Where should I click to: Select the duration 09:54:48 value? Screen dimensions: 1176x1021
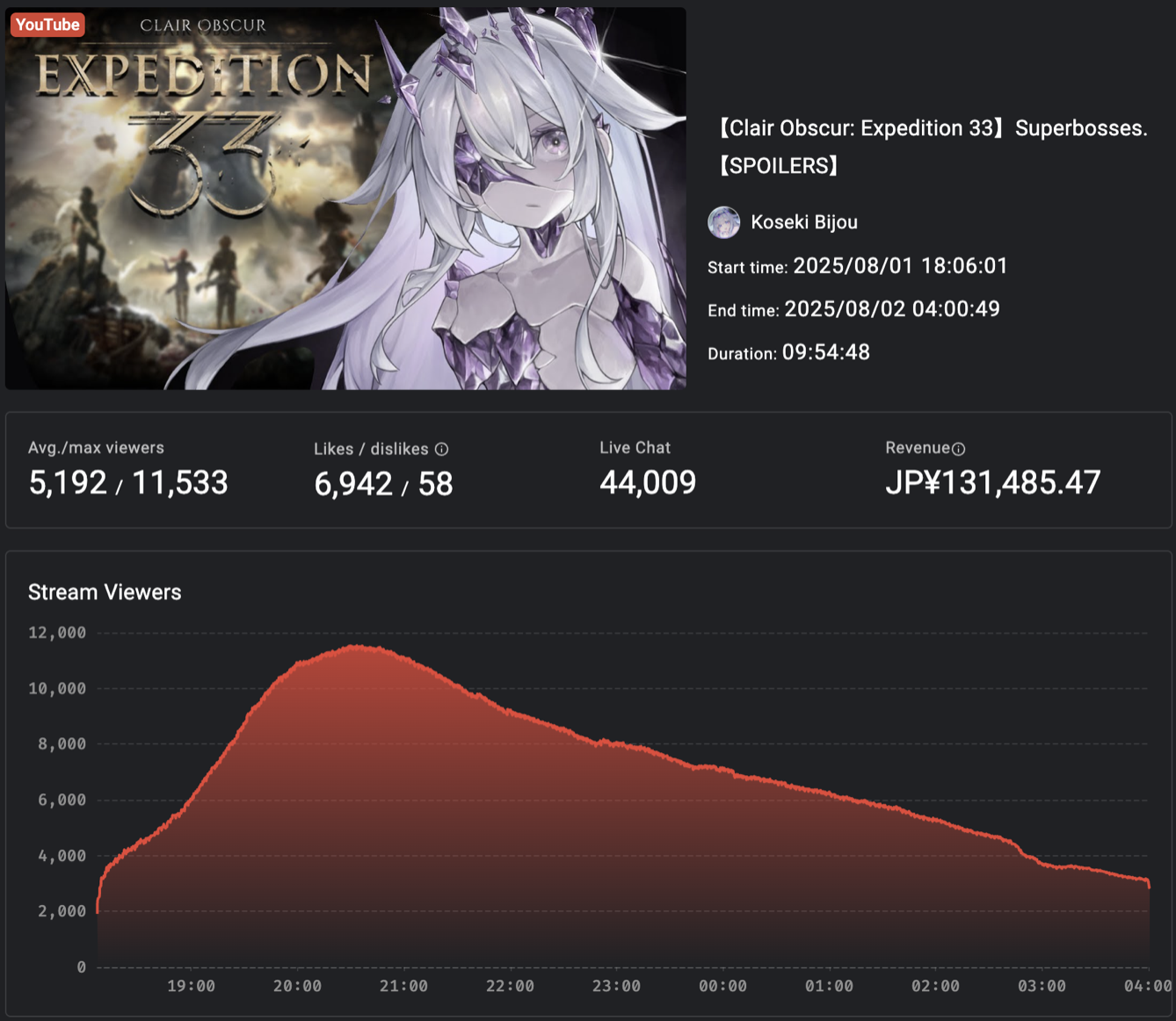pos(825,352)
